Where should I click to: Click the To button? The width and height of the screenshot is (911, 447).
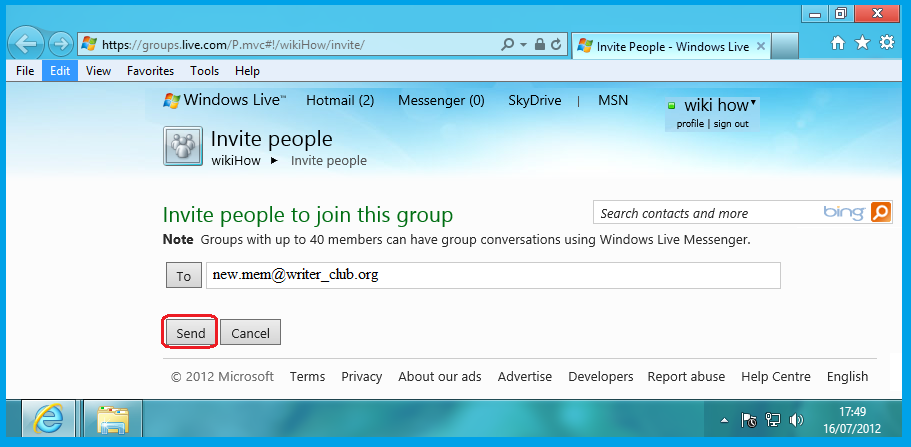(184, 276)
